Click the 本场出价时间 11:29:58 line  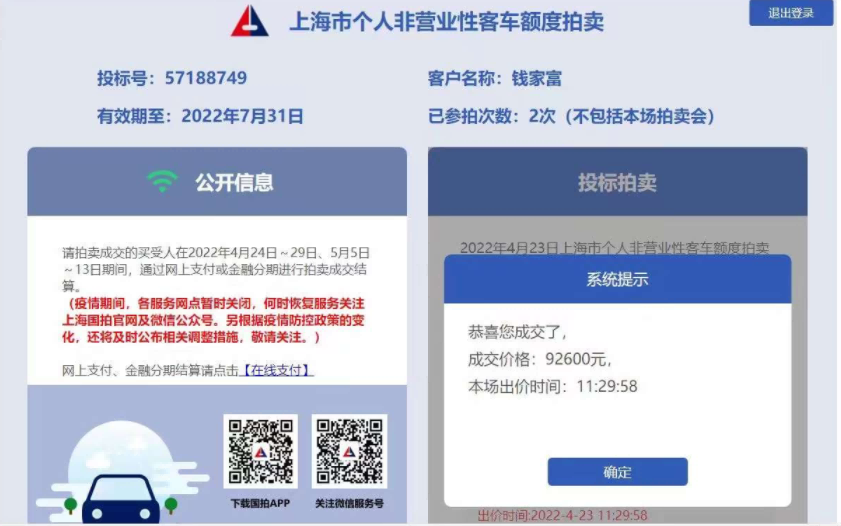553,386
